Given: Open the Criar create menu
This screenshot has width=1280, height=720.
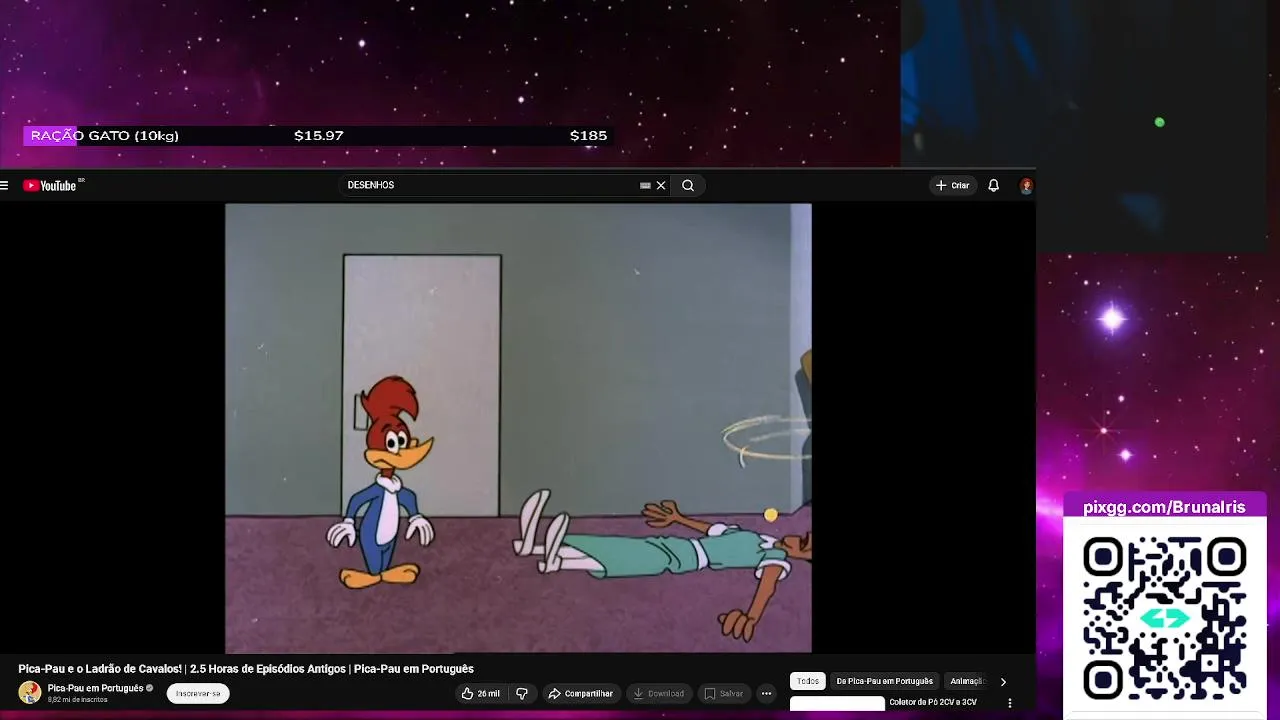Looking at the screenshot, I should (953, 185).
